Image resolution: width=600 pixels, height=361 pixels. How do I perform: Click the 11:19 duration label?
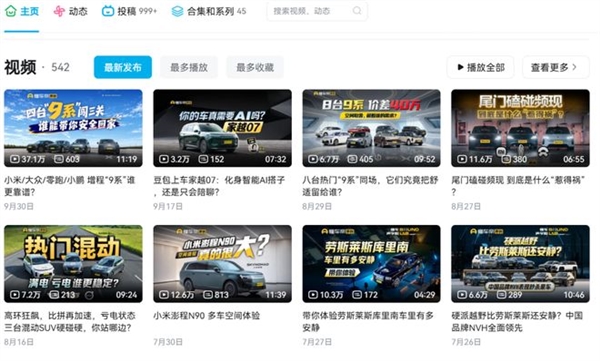pyautogui.click(x=127, y=159)
